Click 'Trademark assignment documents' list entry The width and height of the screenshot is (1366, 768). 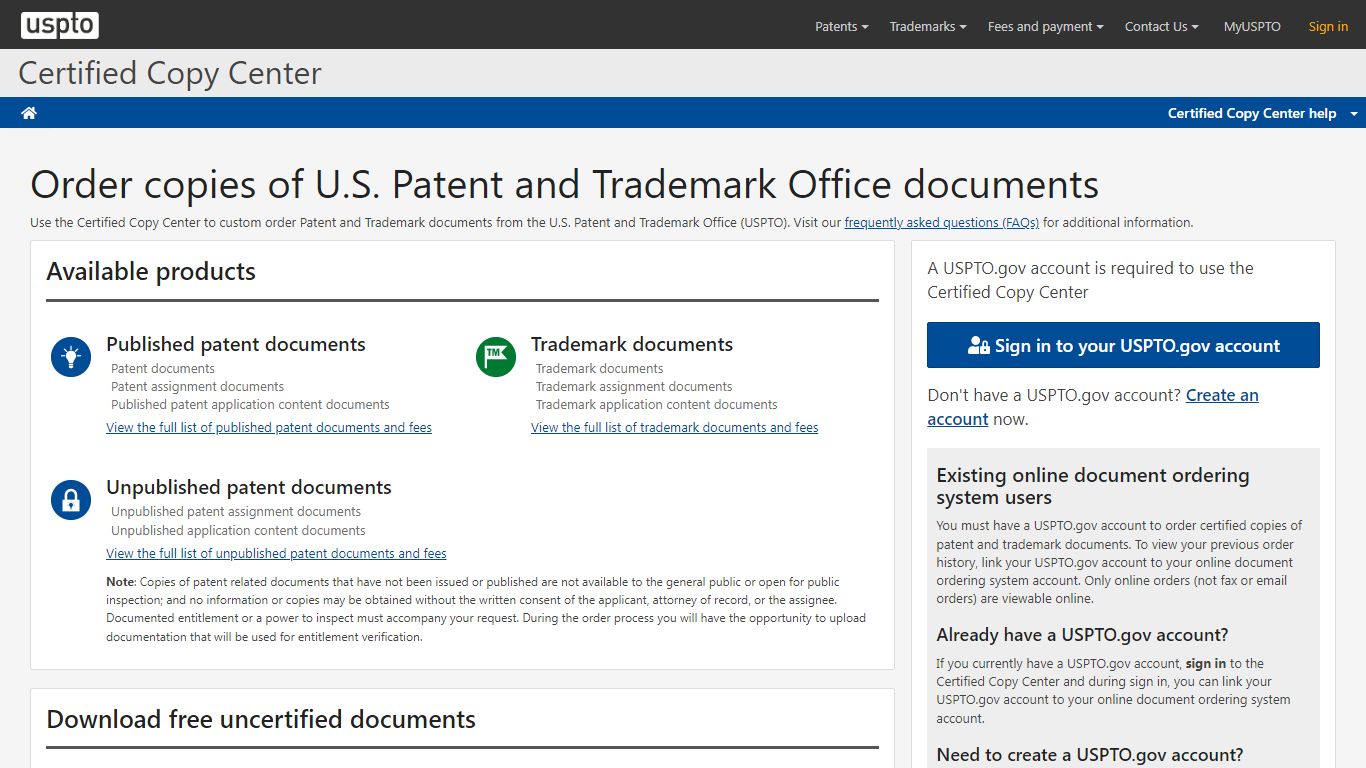(634, 387)
